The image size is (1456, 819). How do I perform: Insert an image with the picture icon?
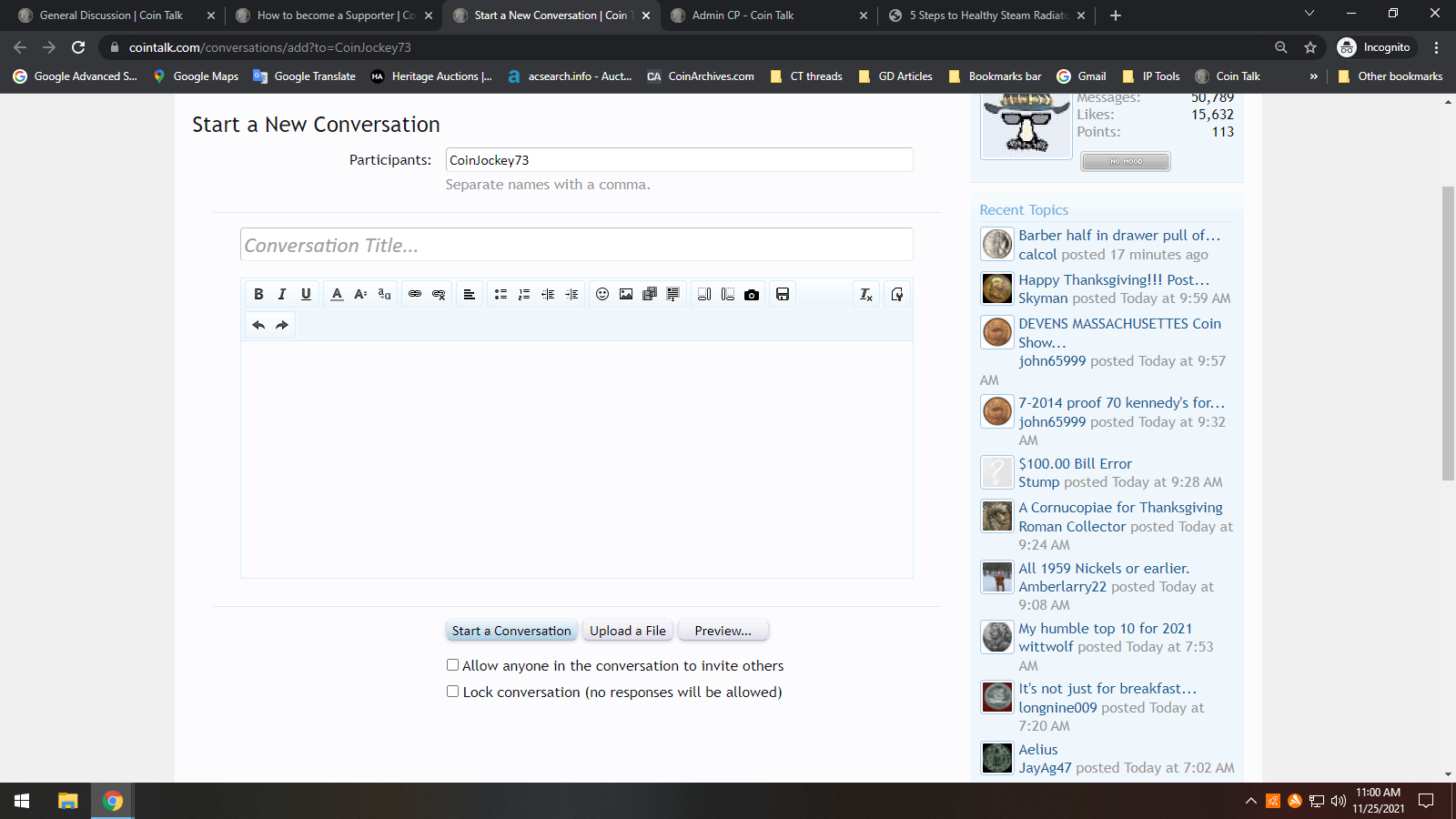pyautogui.click(x=626, y=294)
